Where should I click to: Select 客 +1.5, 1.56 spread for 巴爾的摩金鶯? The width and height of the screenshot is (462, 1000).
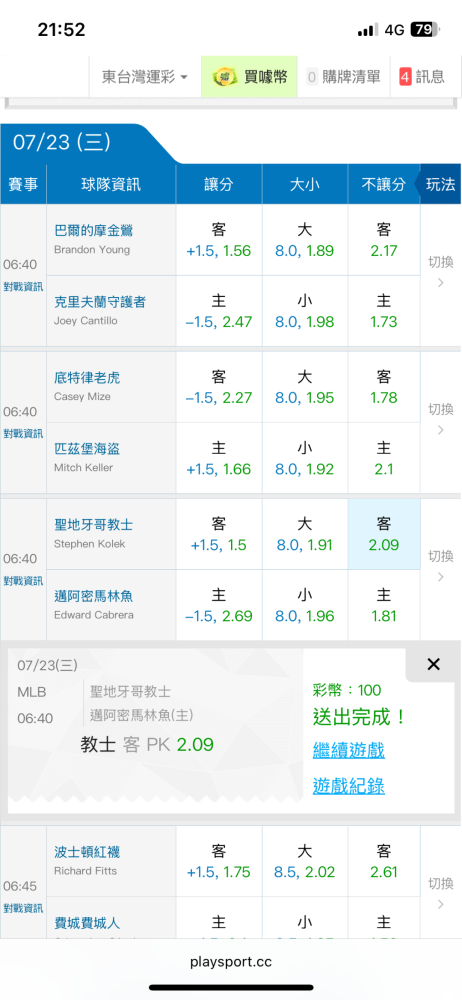coord(219,240)
